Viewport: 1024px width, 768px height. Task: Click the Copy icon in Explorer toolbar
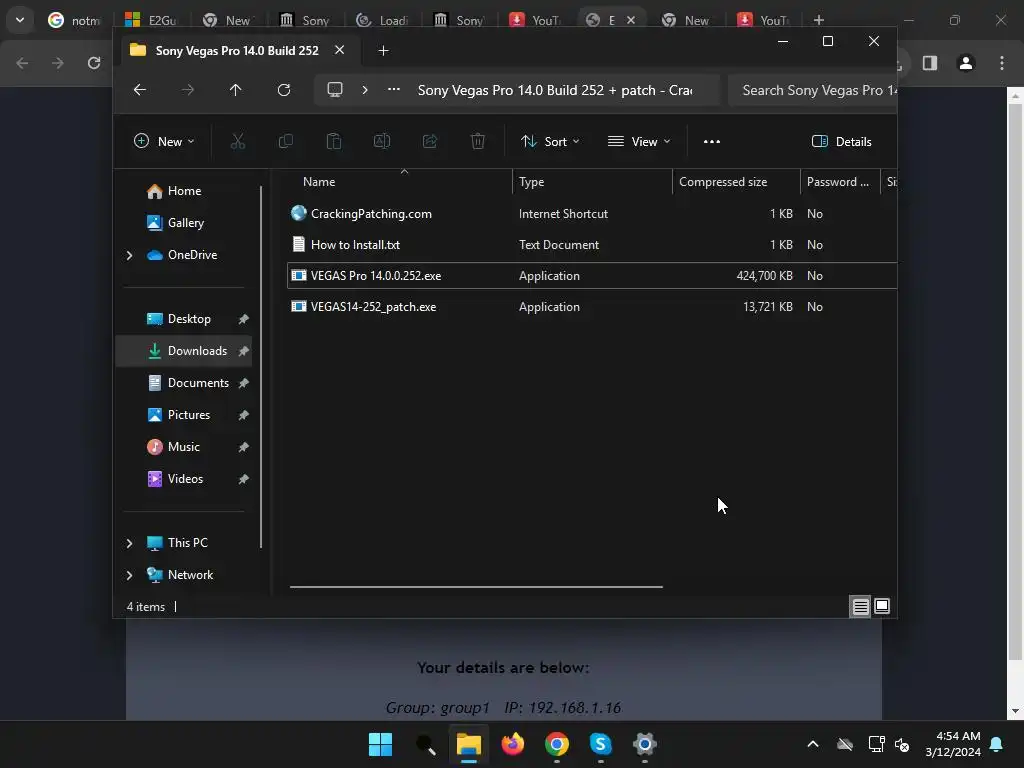pos(285,141)
